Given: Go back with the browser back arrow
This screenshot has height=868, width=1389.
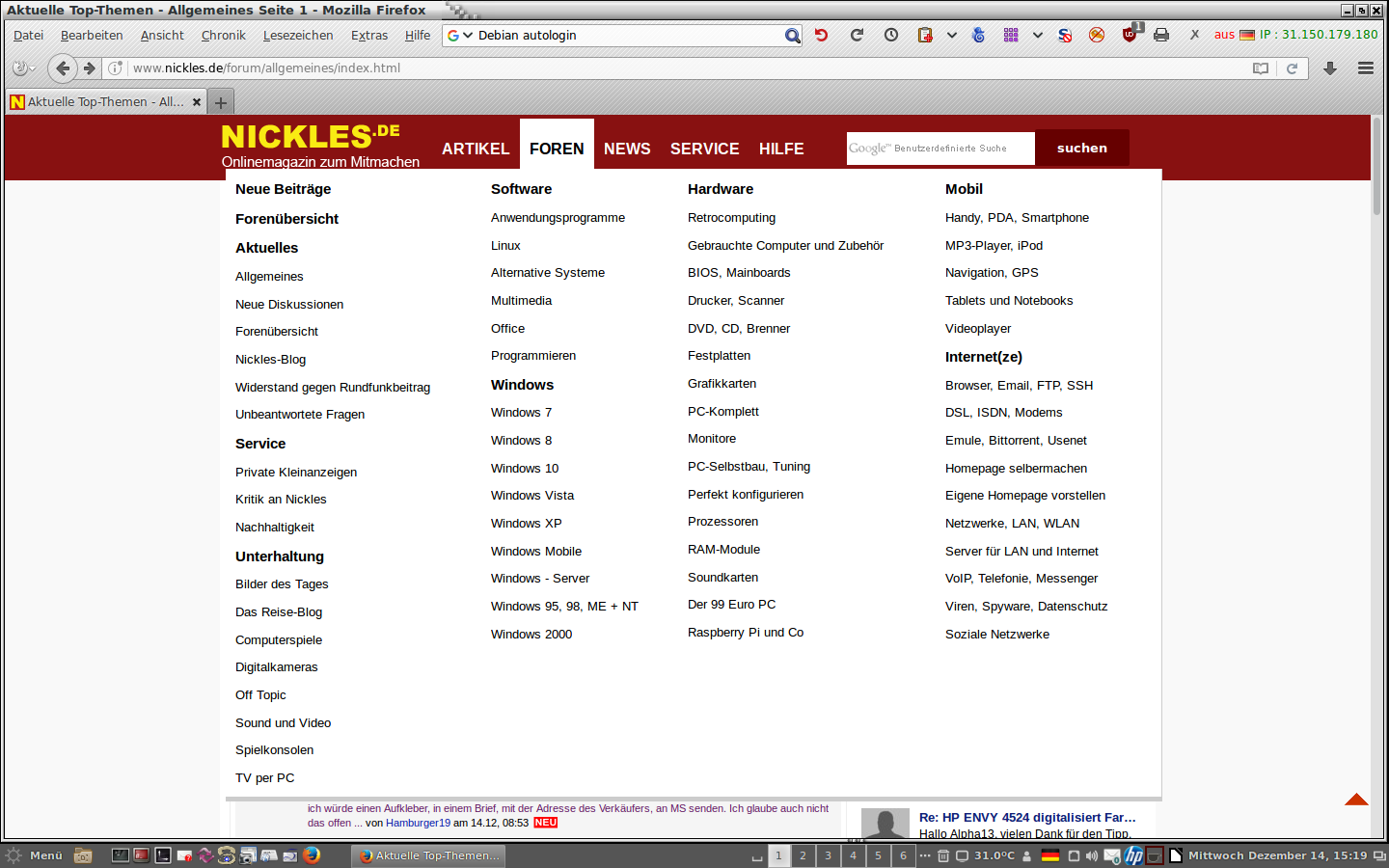Looking at the screenshot, I should tap(63, 68).
